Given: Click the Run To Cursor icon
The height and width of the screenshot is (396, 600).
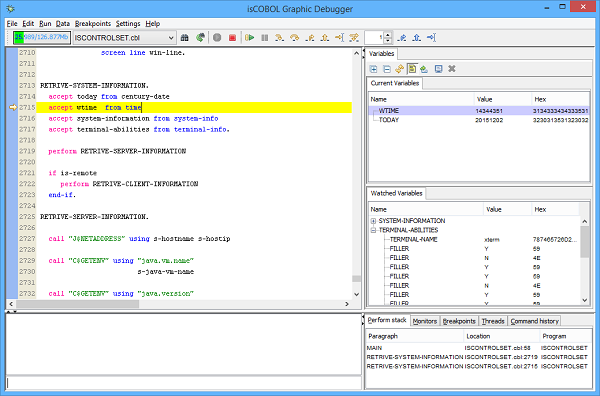Looking at the screenshot, I should point(339,37).
